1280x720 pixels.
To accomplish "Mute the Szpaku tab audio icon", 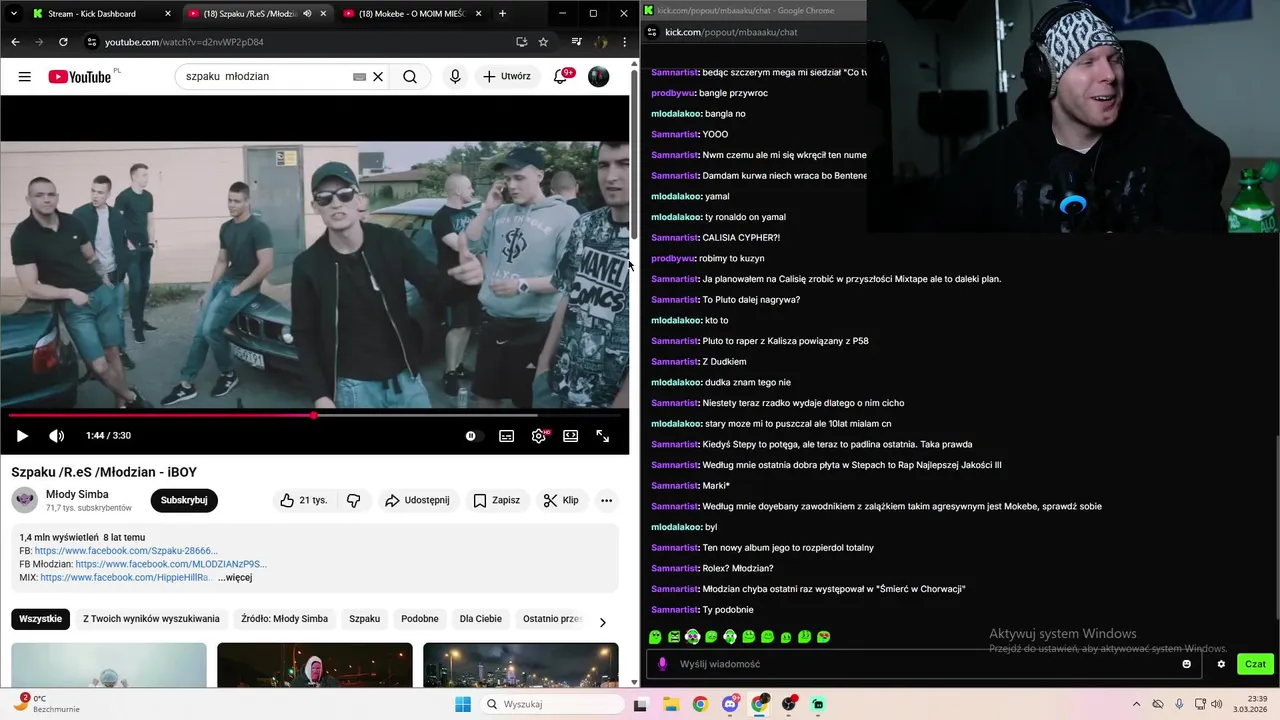I will (x=307, y=14).
